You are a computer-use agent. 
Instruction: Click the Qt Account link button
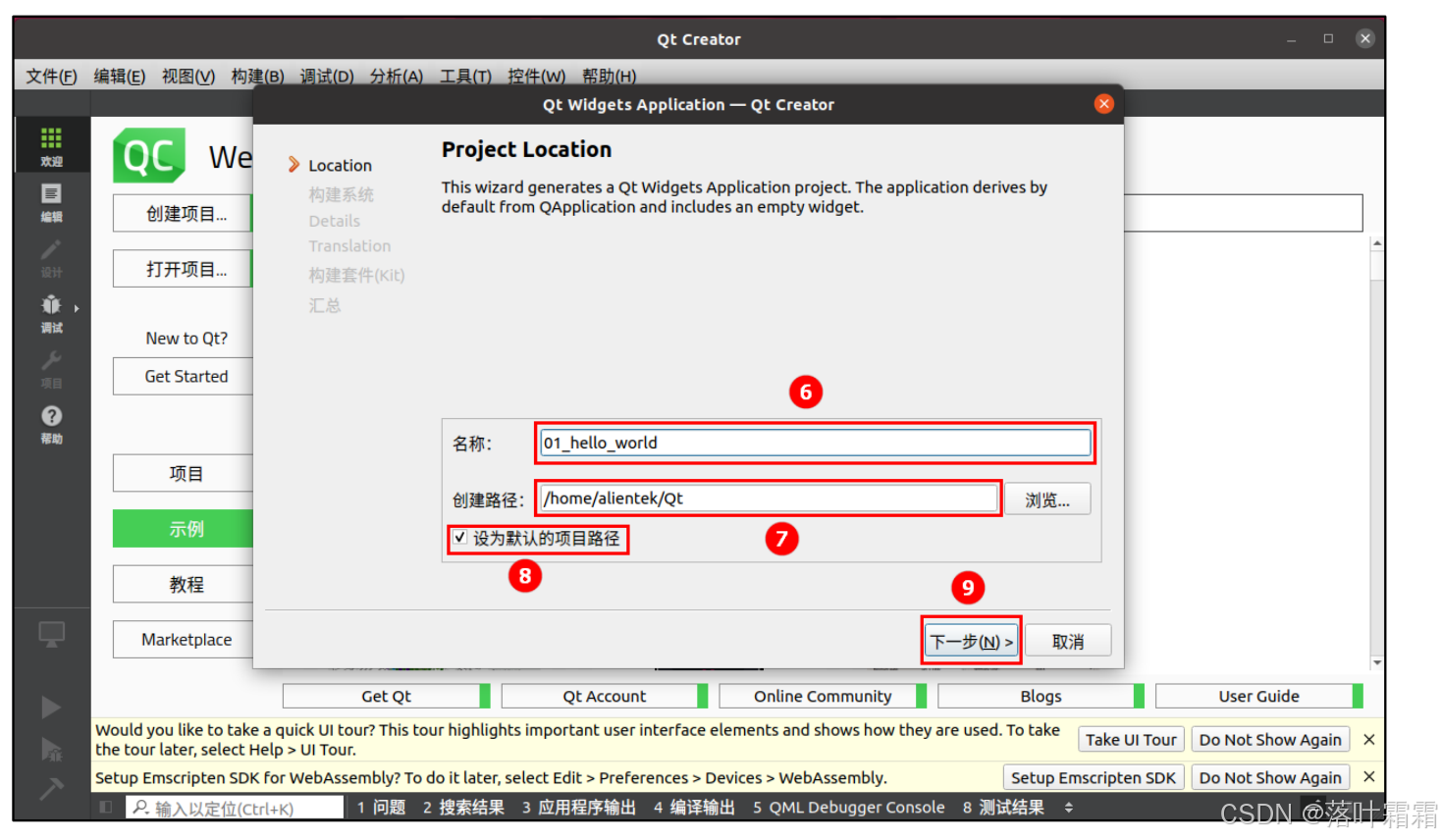605,696
